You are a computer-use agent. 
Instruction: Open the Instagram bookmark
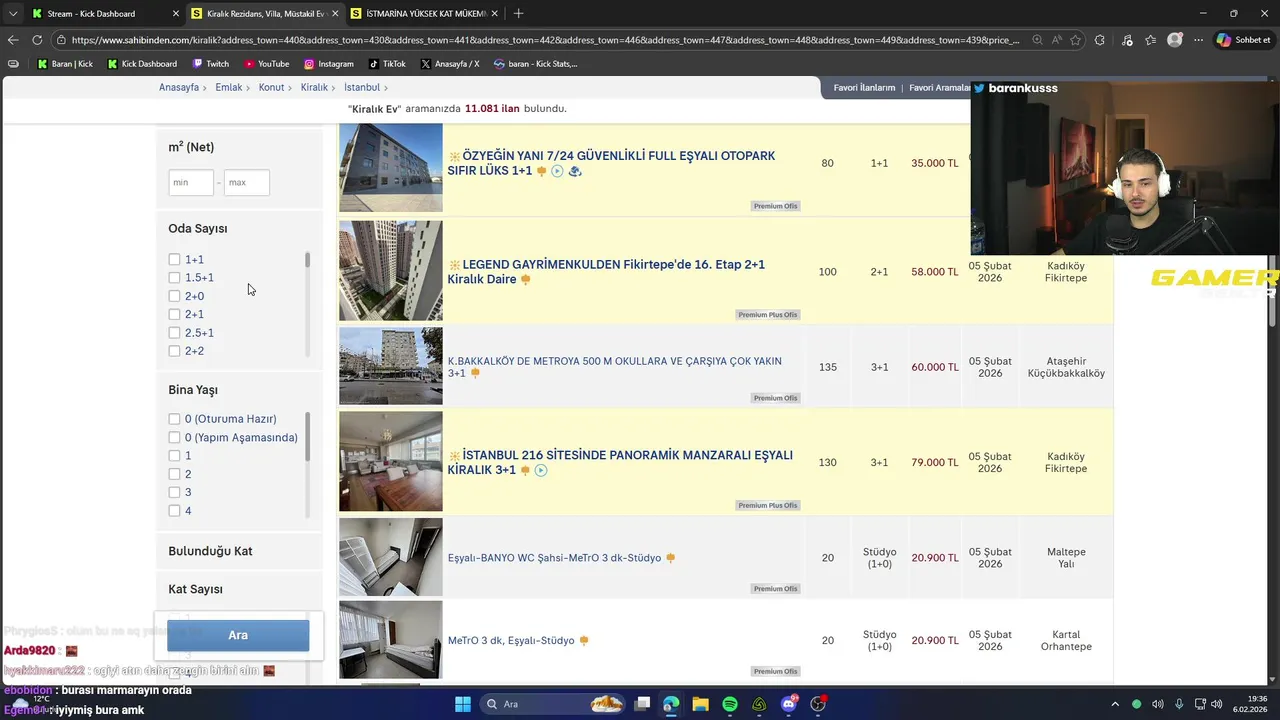click(329, 64)
